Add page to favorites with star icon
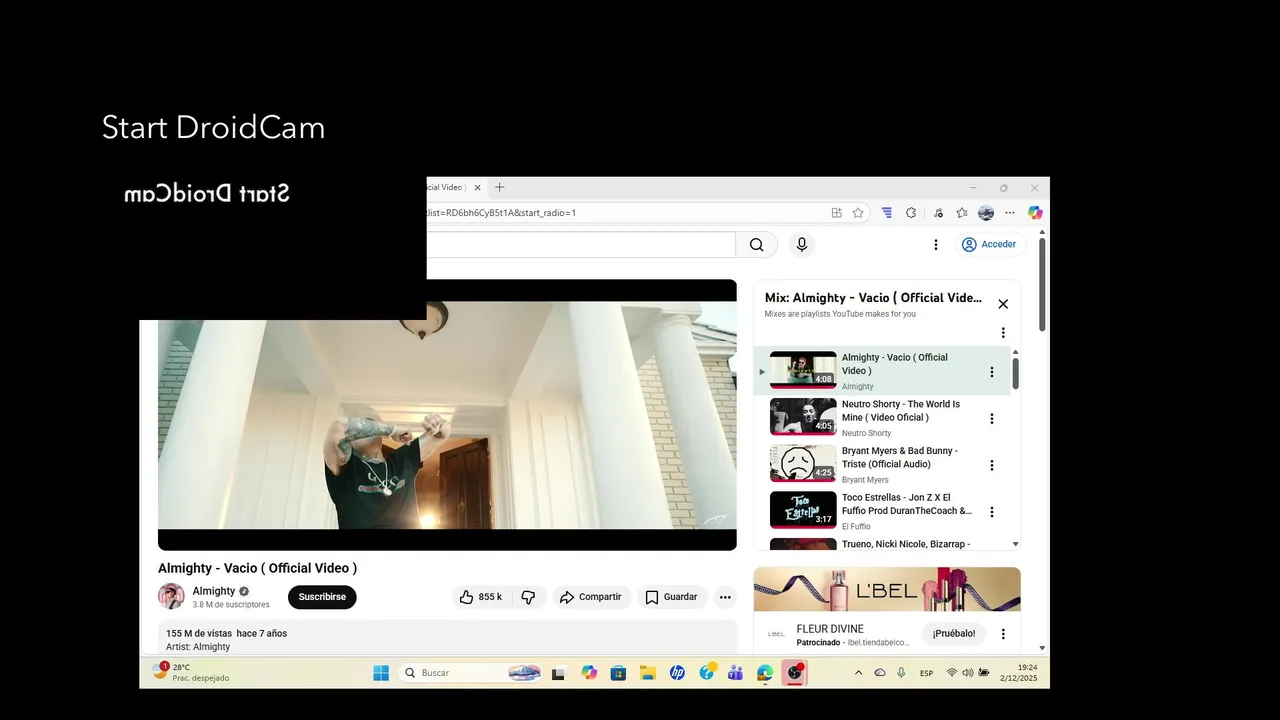Screen dimensions: 1280x720 (x=858, y=213)
